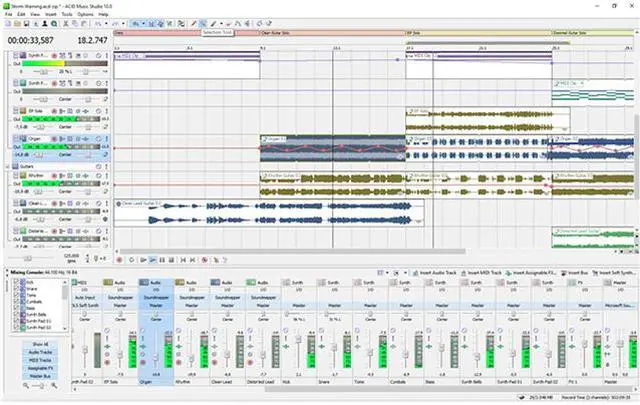This screenshot has height=405, width=640.
Task: Click the Audio Tracks filter button
Action: [x=40, y=352]
